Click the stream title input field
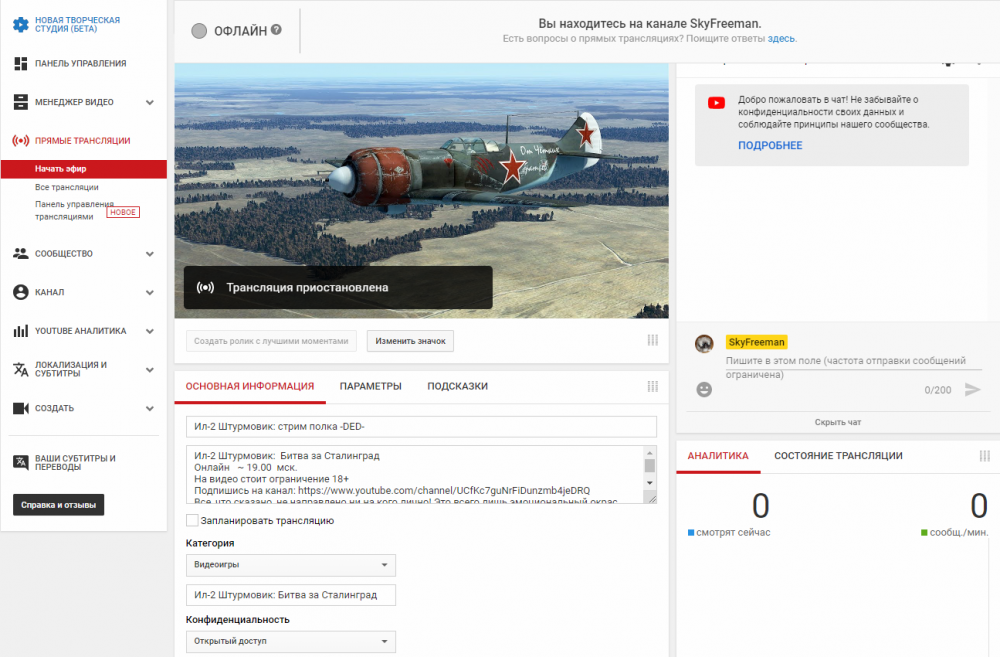Viewport: 1000px width, 657px height. tap(420, 427)
